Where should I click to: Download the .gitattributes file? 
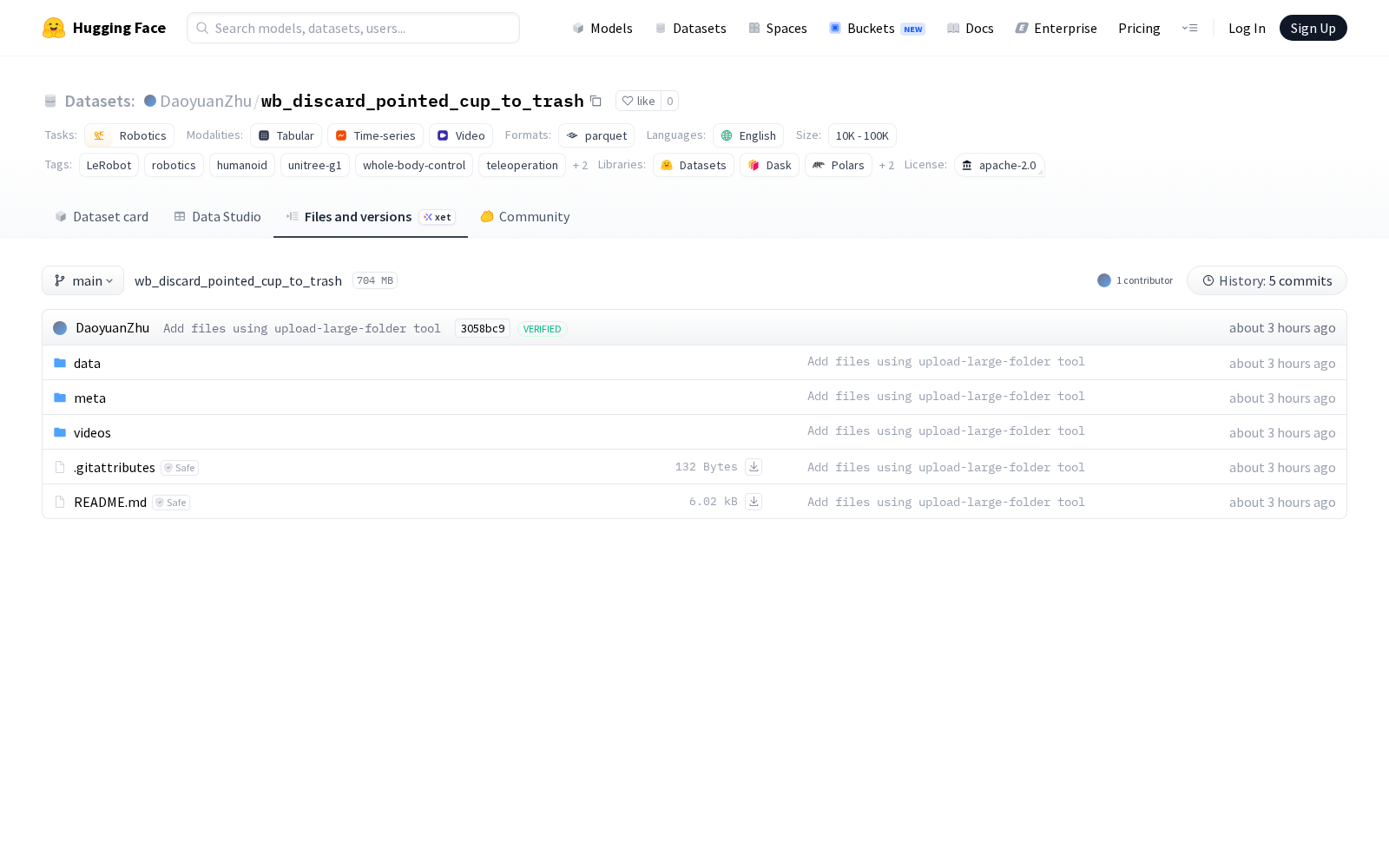(754, 467)
